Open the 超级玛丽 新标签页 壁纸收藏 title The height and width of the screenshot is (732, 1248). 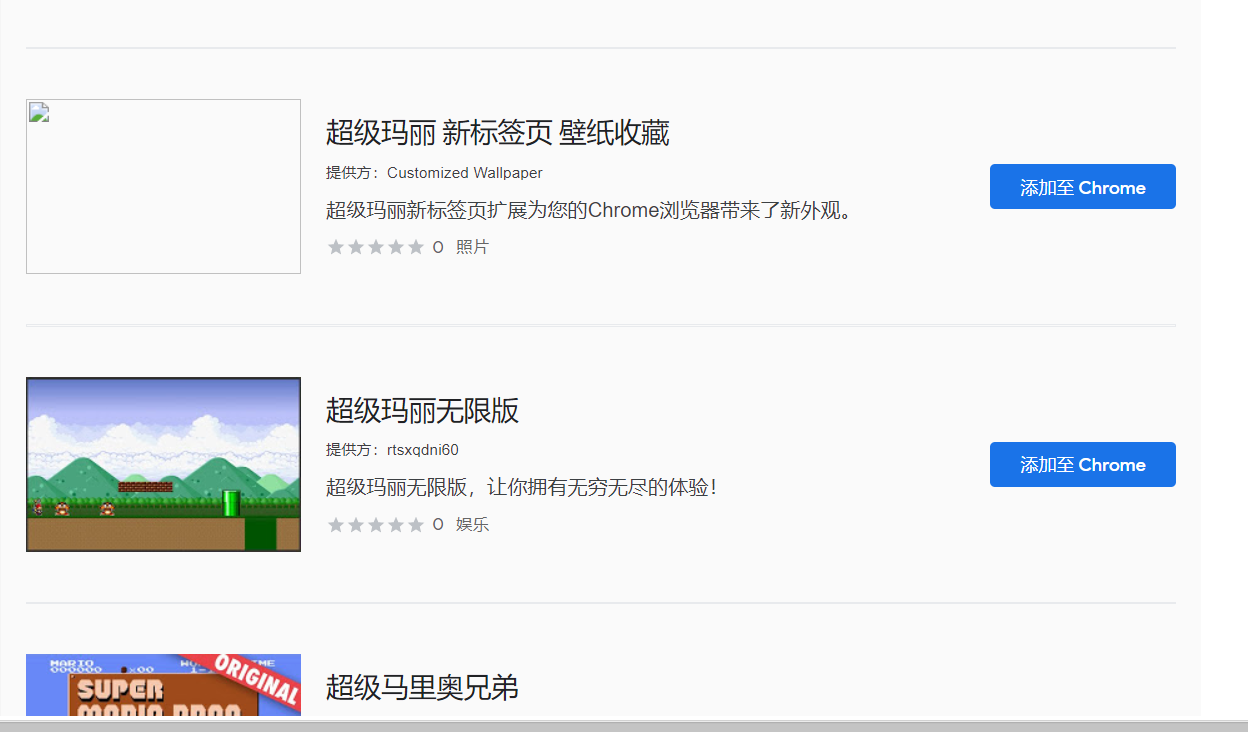tap(497, 132)
